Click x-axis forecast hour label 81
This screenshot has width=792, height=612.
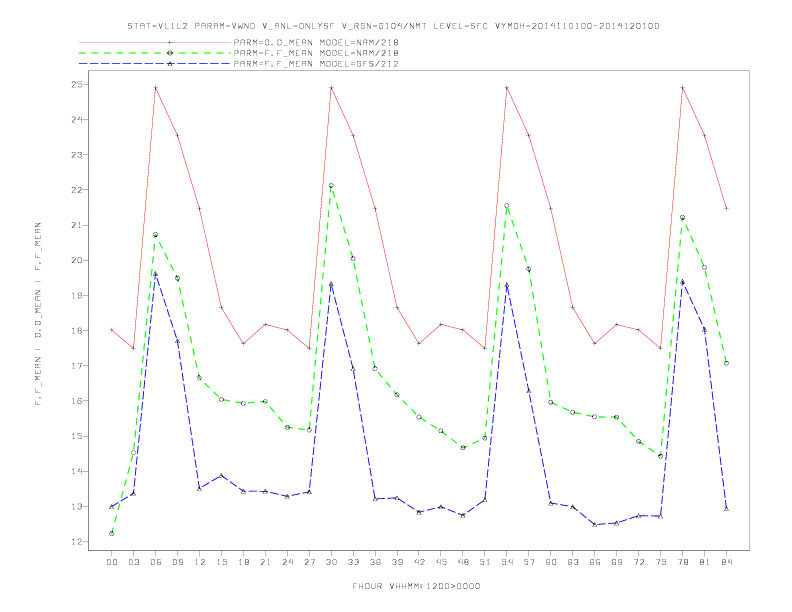coord(705,562)
